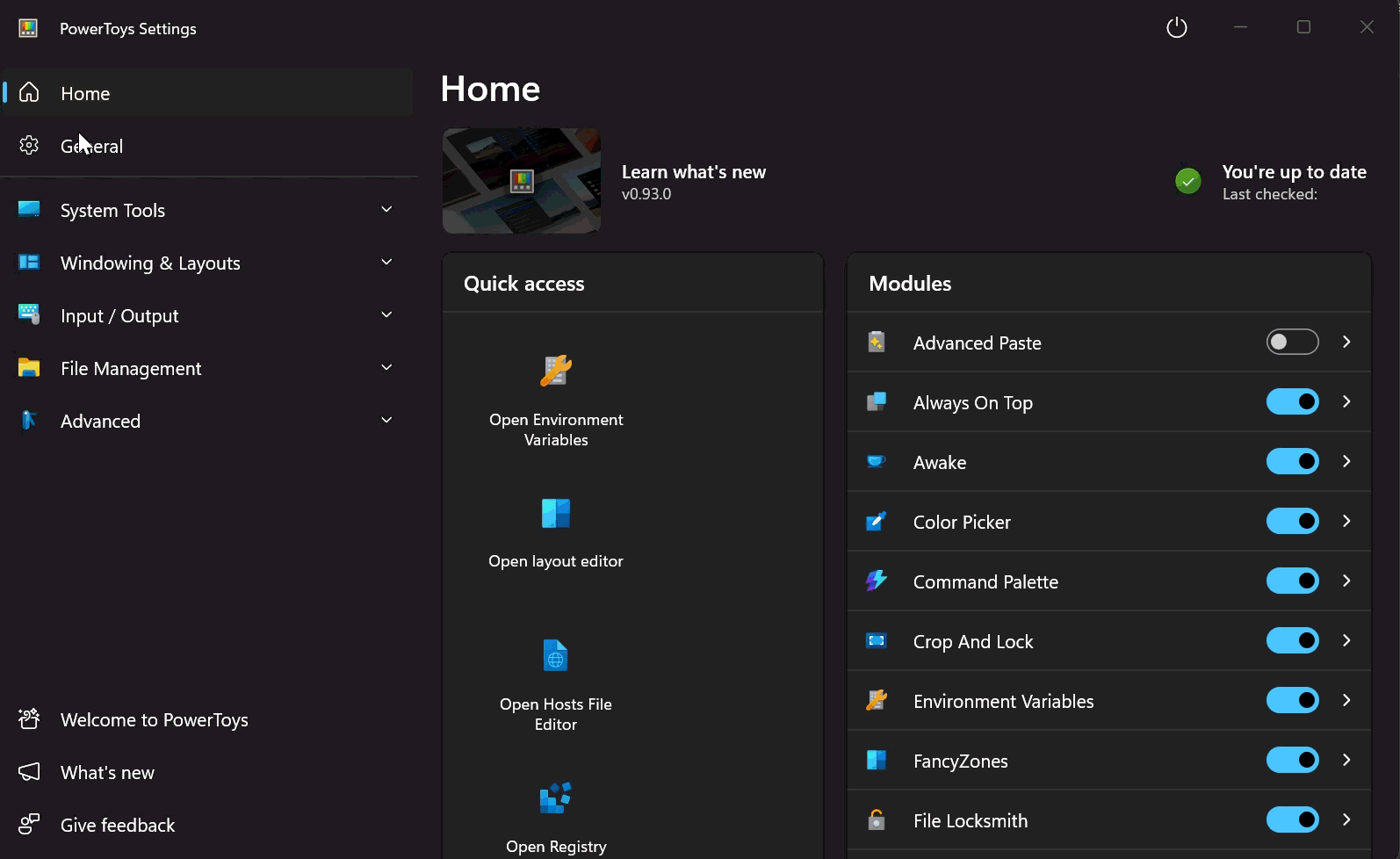Image resolution: width=1400 pixels, height=859 pixels.
Task: Open the What's new label
Action: point(107,773)
